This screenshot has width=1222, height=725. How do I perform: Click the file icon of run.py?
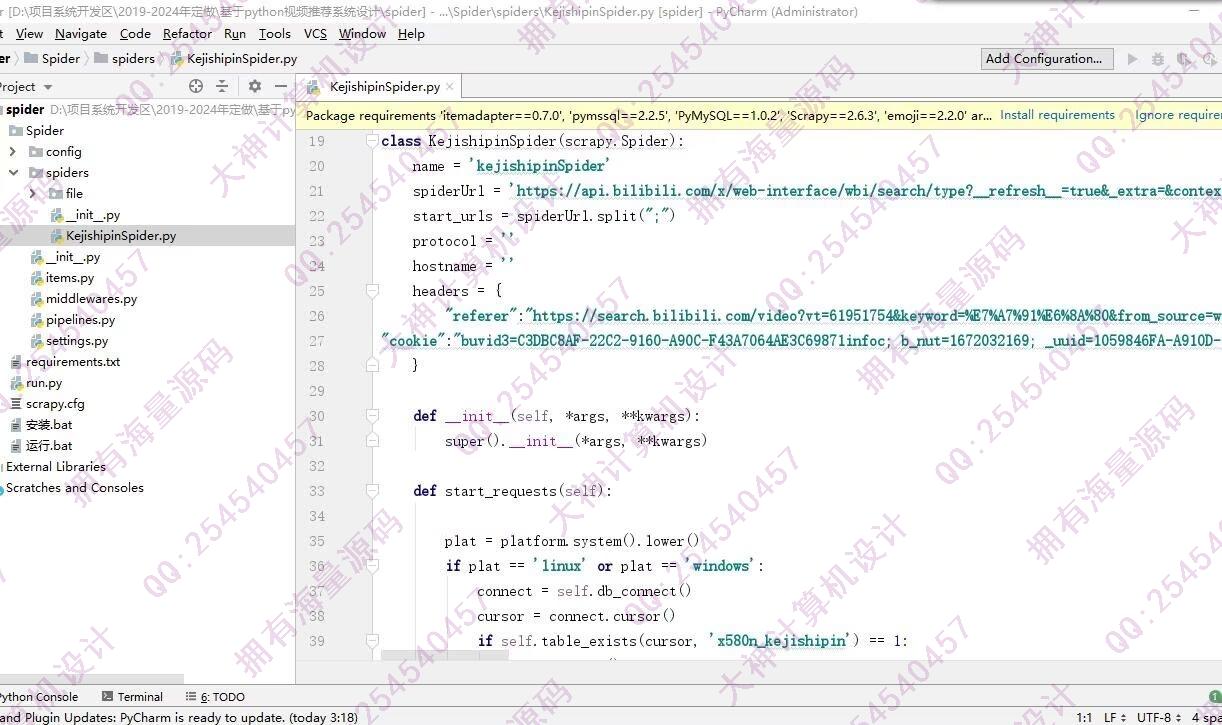tap(17, 383)
